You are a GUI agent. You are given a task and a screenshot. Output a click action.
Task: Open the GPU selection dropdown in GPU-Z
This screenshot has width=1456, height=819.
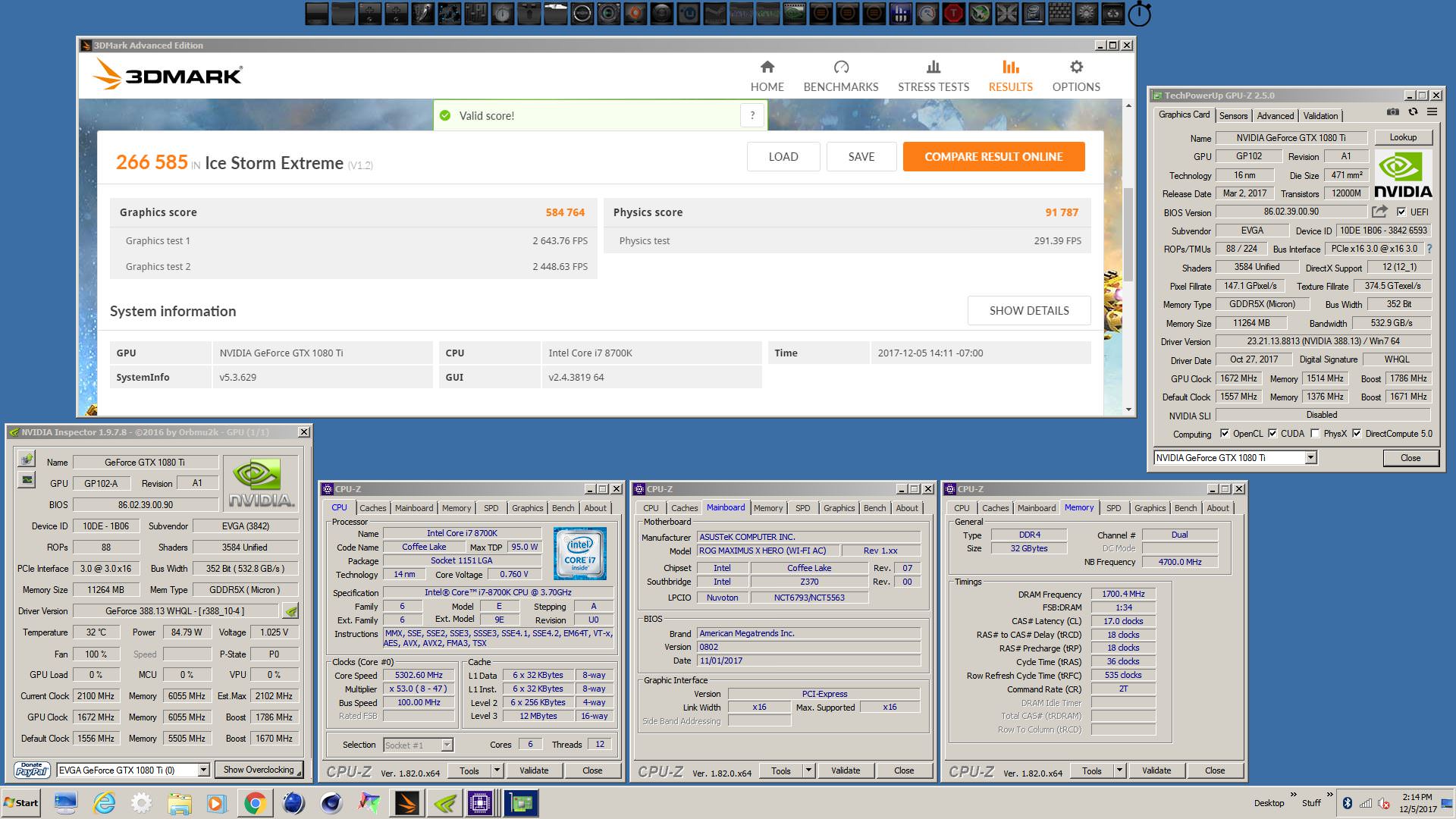coord(1310,457)
